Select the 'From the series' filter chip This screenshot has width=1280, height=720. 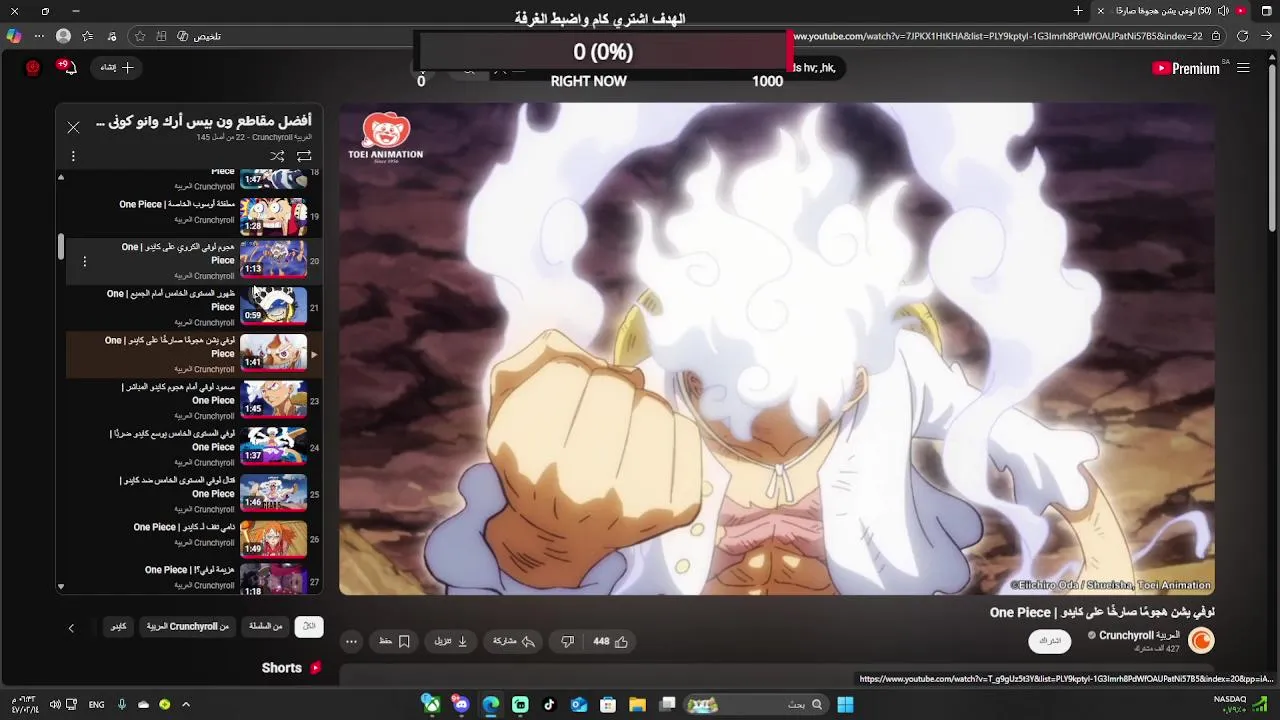coord(266,627)
